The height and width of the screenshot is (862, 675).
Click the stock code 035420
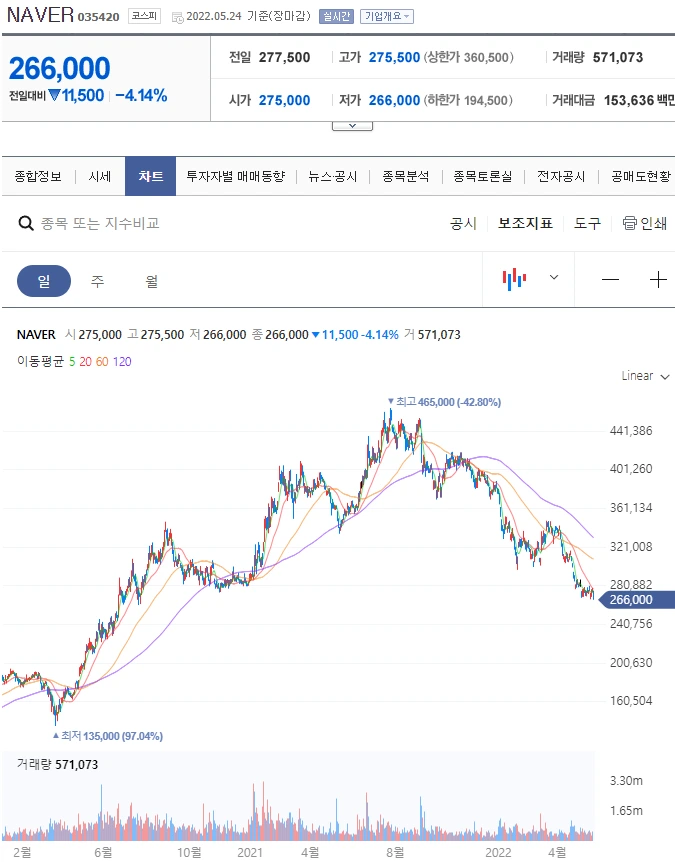98,16
